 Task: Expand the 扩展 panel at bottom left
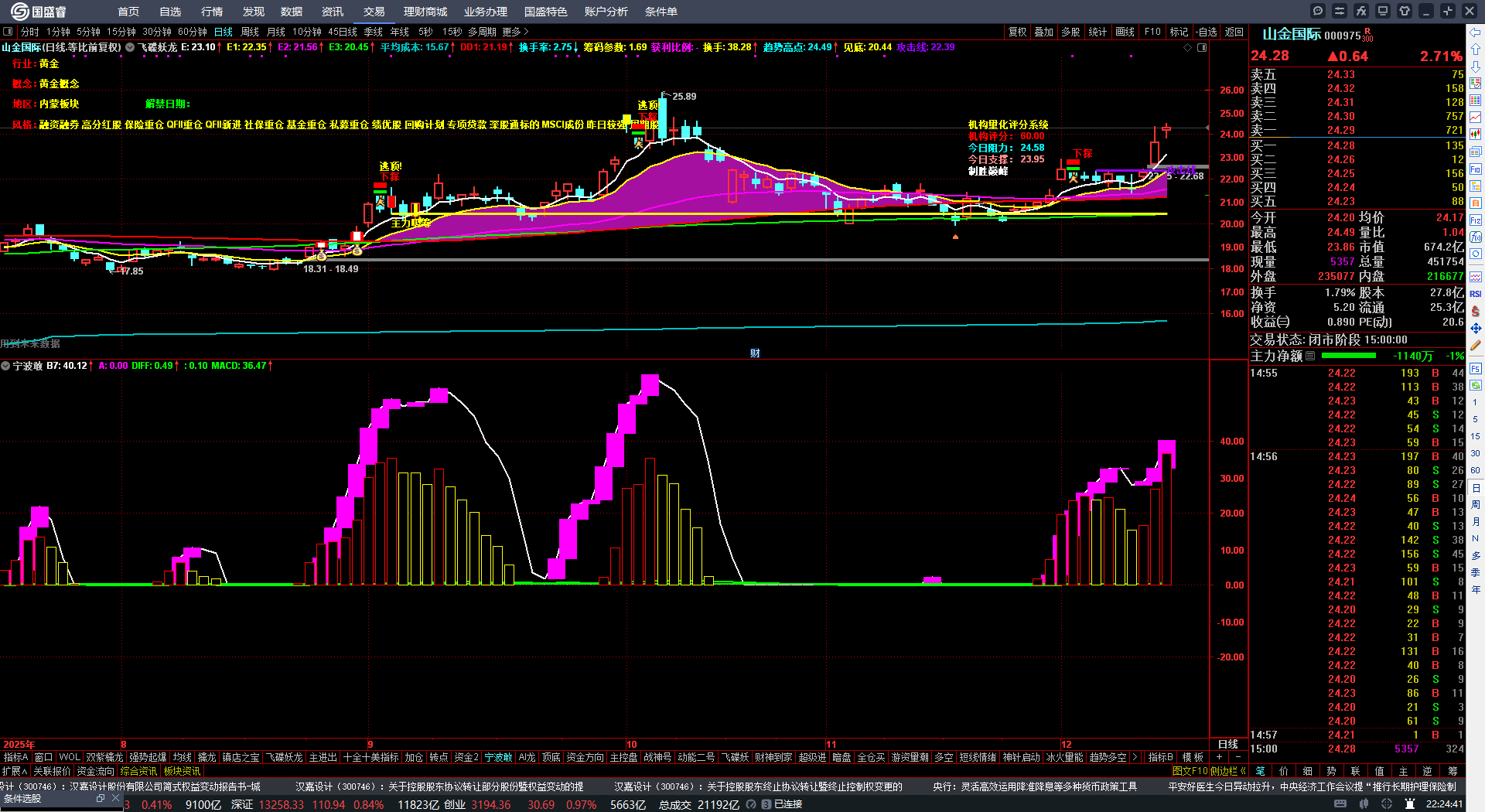point(15,771)
